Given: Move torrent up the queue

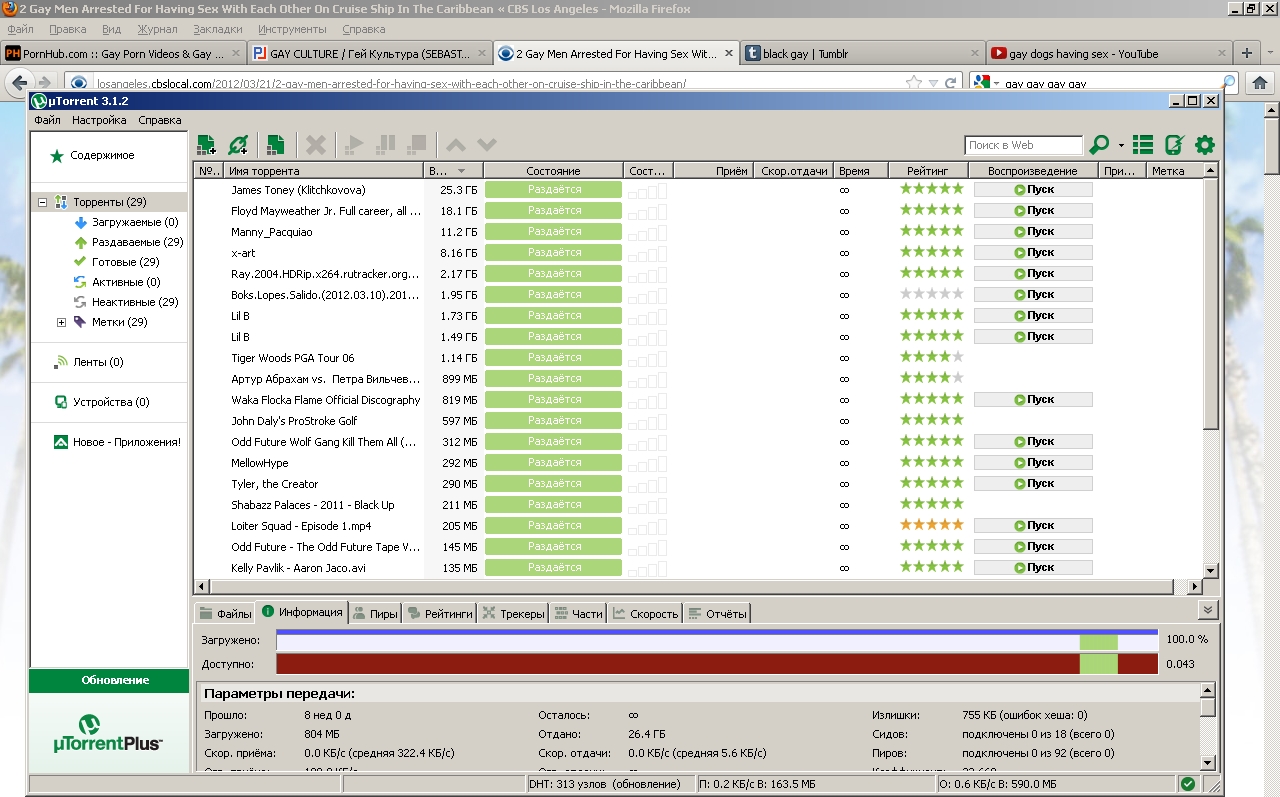Looking at the screenshot, I should pos(455,145).
